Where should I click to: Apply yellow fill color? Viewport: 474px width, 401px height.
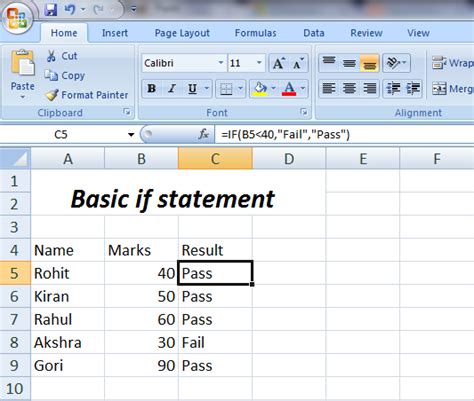[x=260, y=88]
